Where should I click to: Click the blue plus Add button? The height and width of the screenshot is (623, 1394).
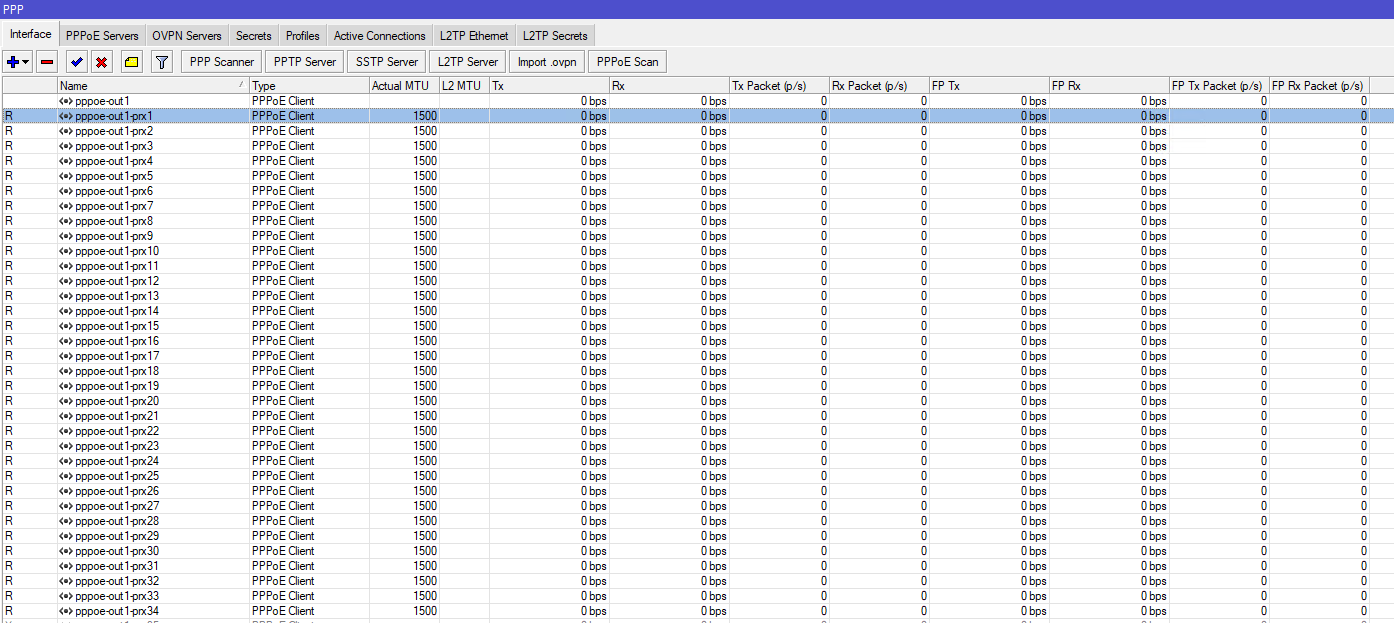[x=14, y=62]
